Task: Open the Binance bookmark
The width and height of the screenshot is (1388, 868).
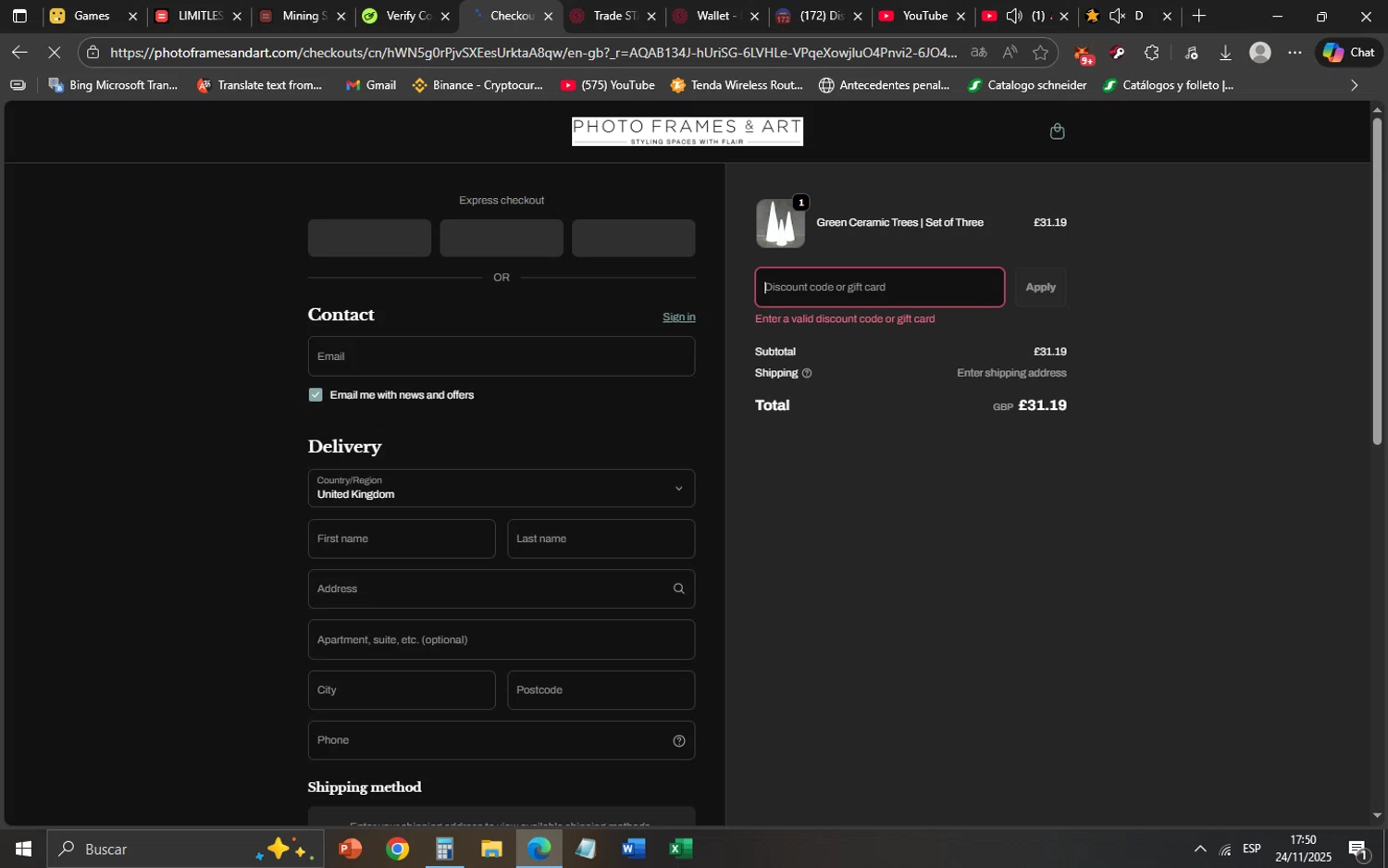Action: pyautogui.click(x=477, y=85)
